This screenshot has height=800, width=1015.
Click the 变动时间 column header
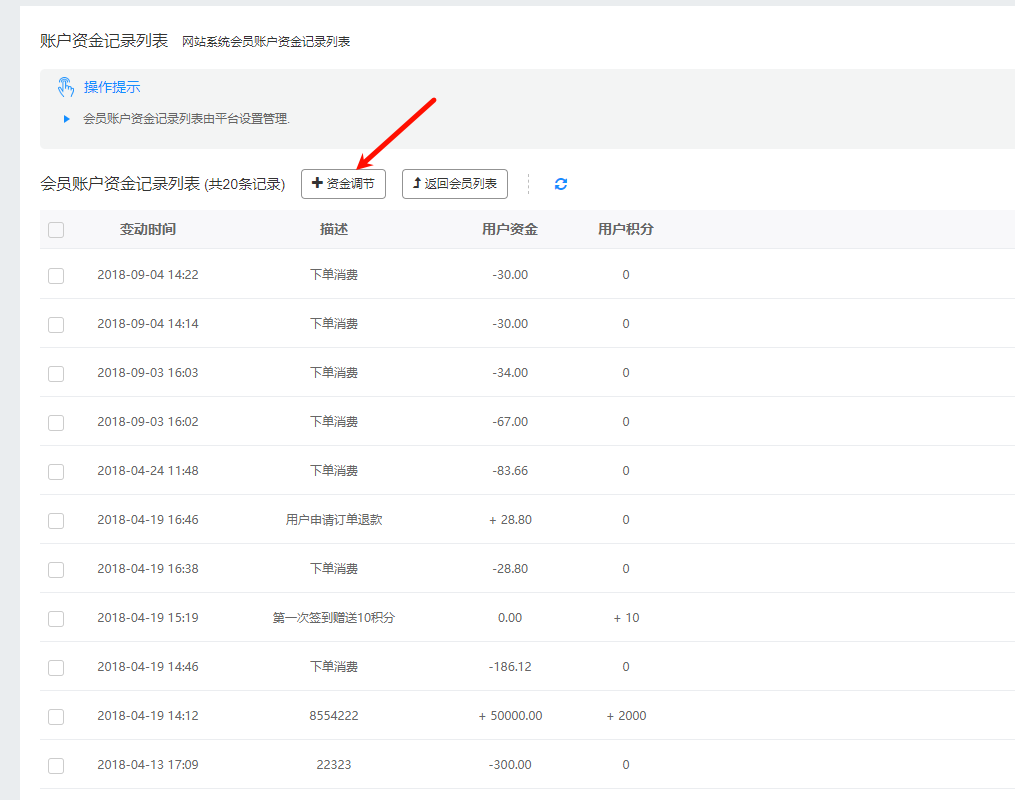click(148, 229)
